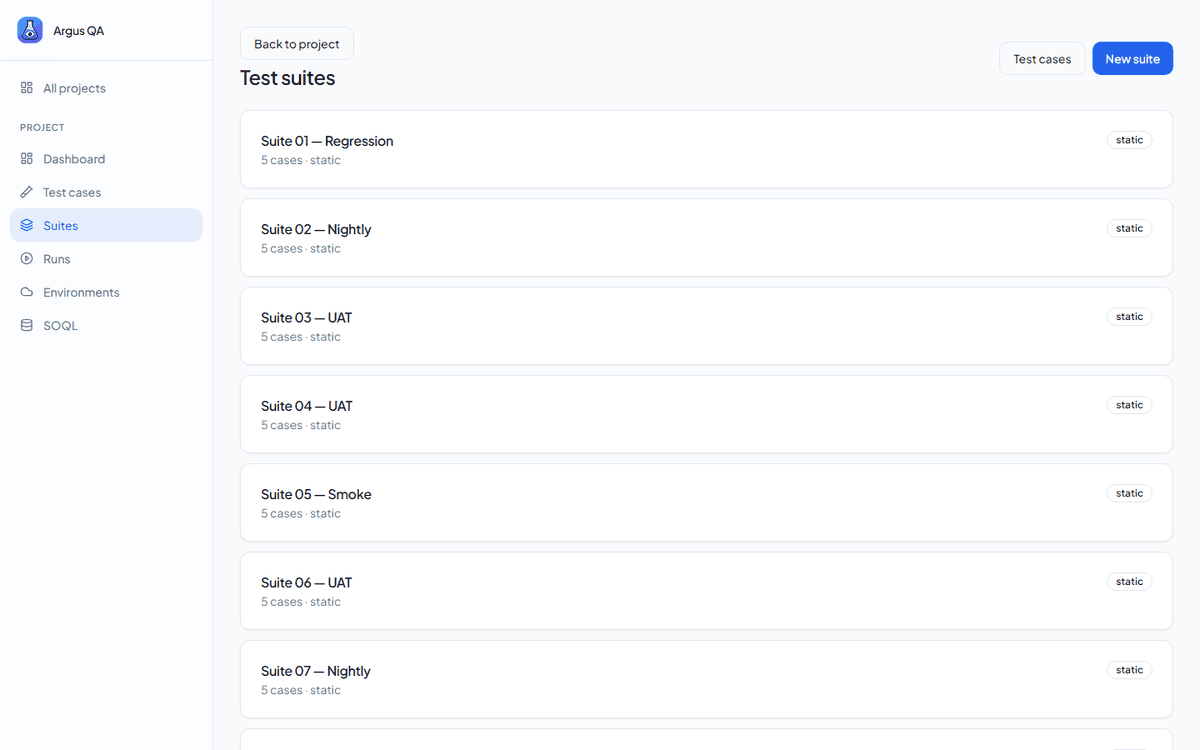This screenshot has width=1200, height=750.
Task: Click the Argus QA flask logo icon
Action: [x=30, y=30]
